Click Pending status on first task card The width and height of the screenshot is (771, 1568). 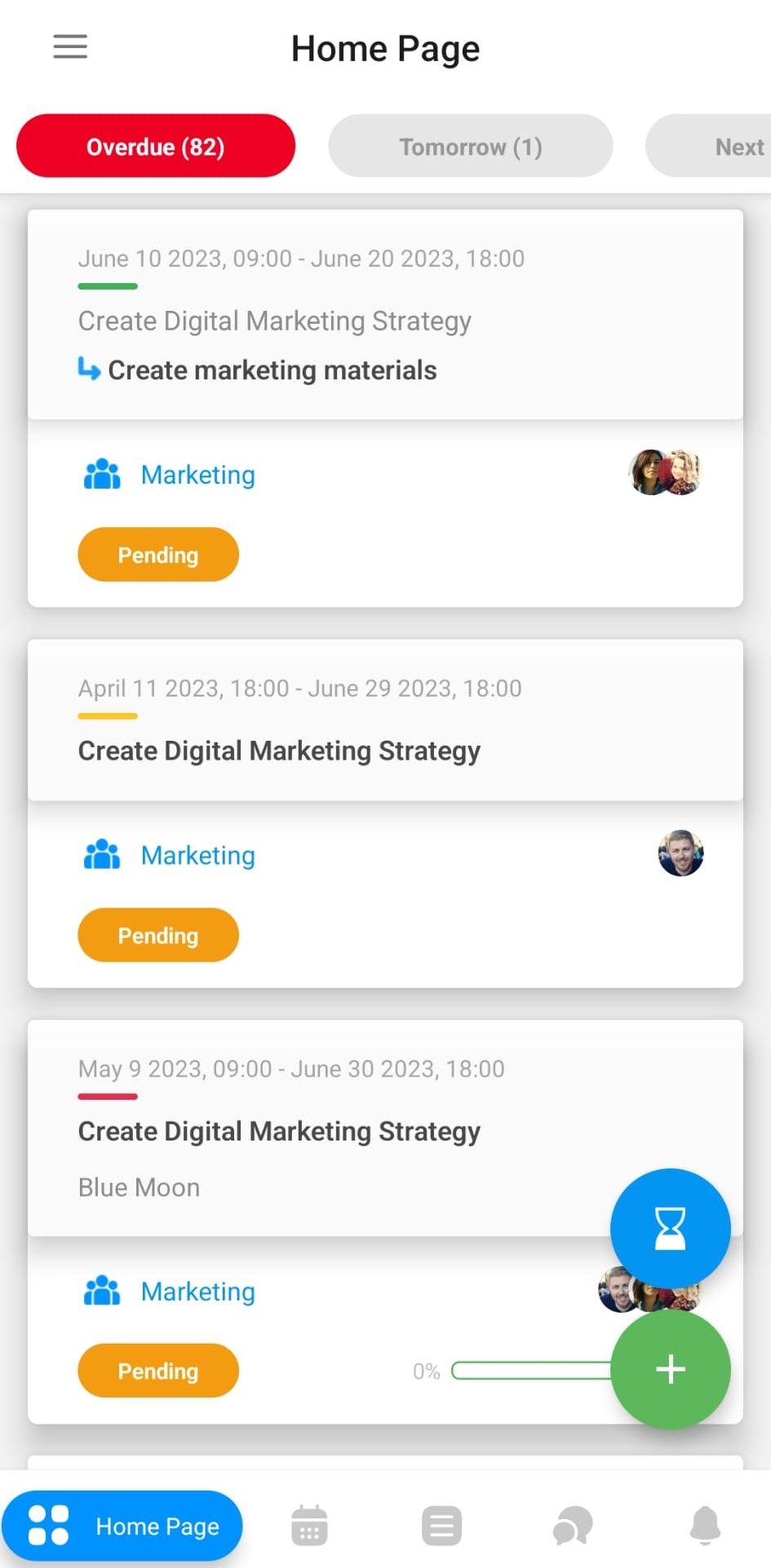click(x=158, y=555)
